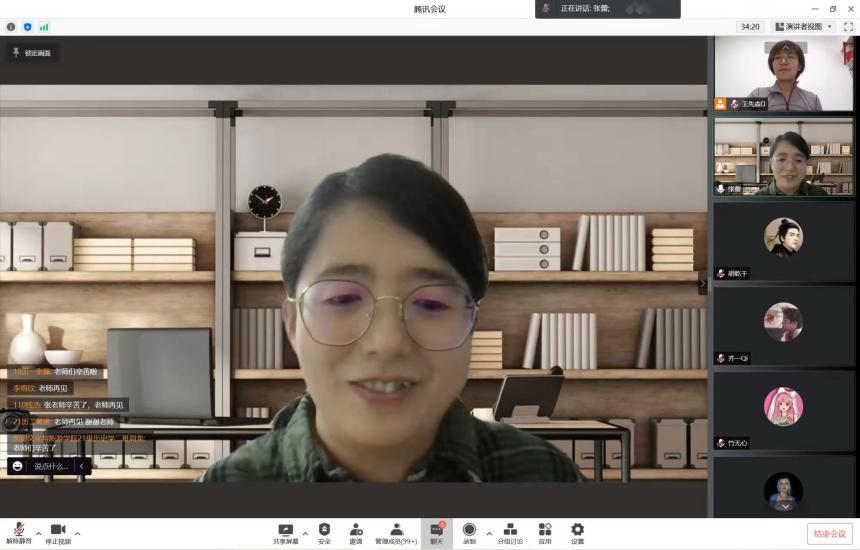This screenshot has height=550, width=860.
Task: Open the Security (安全) shield menu
Action: point(324,533)
